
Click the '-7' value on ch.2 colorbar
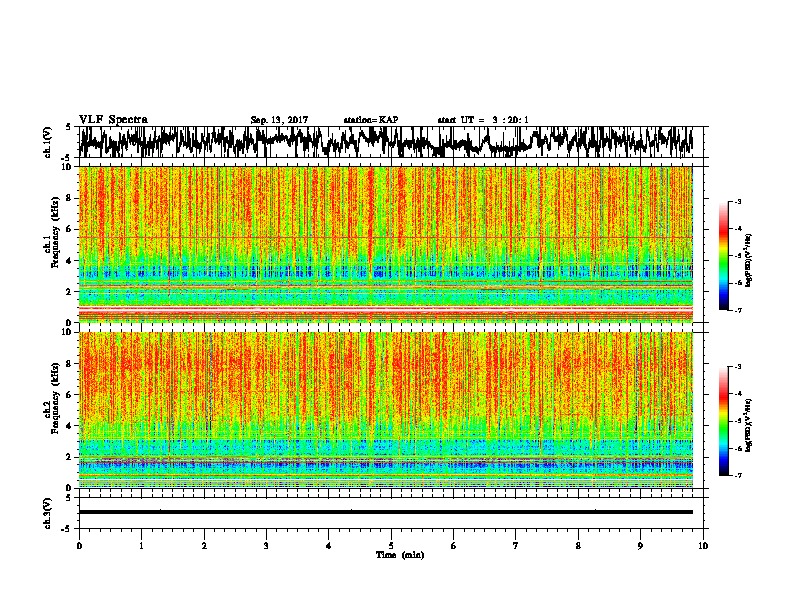tap(738, 476)
